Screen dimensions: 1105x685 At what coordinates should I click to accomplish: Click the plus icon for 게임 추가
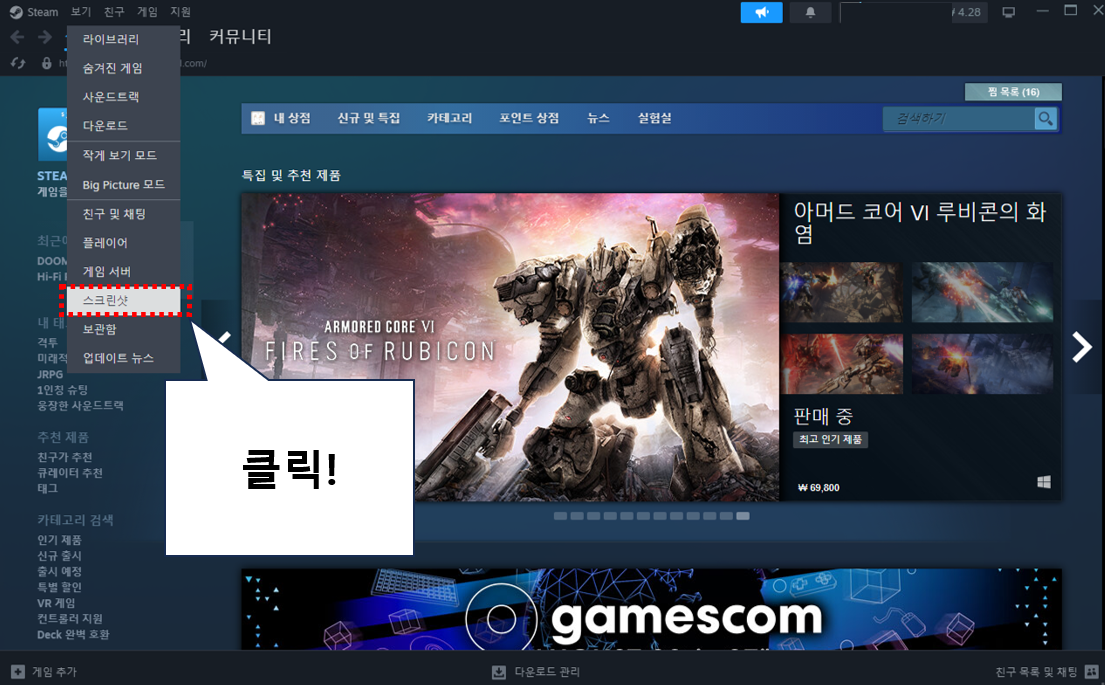pyautogui.click(x=18, y=672)
